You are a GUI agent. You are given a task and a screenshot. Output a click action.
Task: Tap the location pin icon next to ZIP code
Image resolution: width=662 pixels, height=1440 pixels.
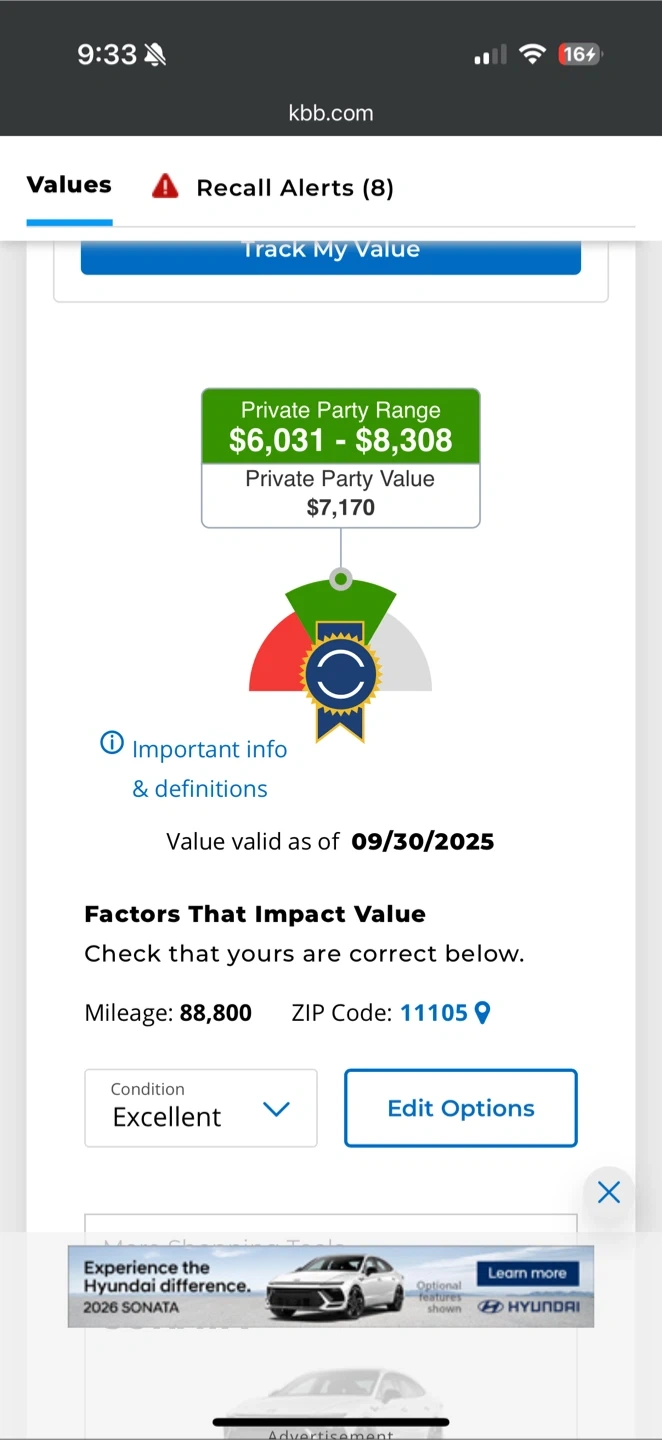482,1013
